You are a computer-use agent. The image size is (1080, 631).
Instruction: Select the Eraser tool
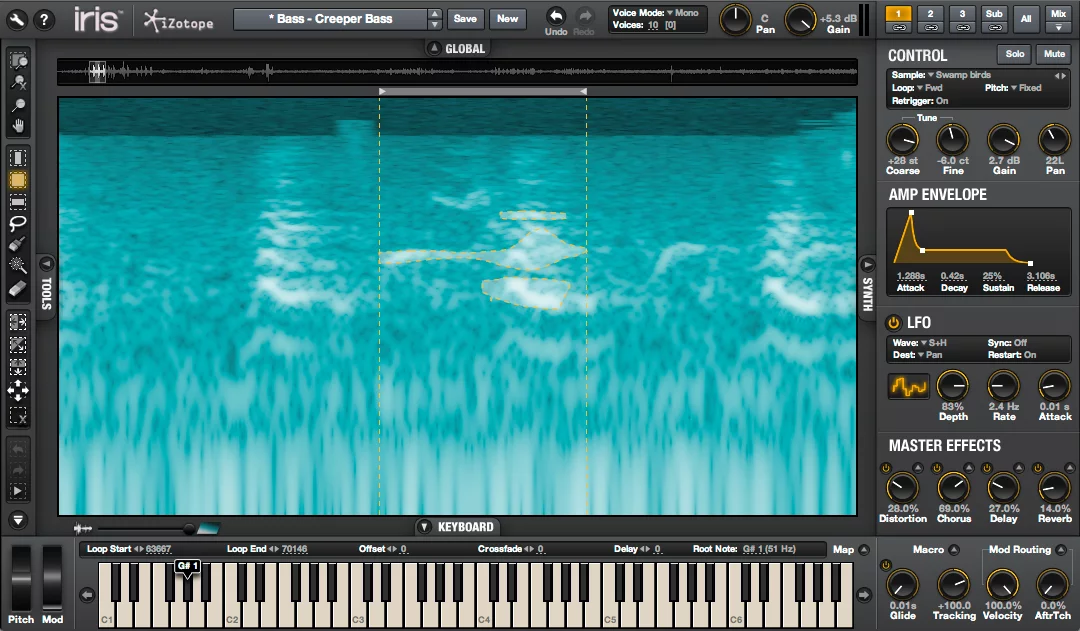[x=17, y=288]
